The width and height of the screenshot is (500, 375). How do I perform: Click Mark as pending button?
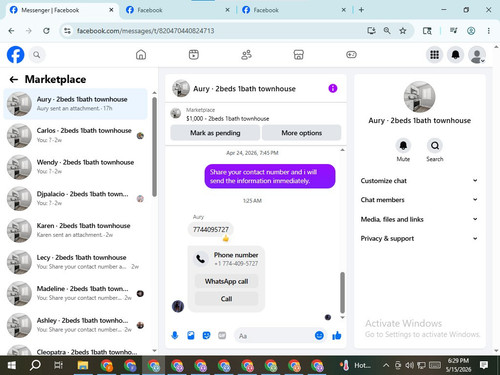click(x=215, y=133)
